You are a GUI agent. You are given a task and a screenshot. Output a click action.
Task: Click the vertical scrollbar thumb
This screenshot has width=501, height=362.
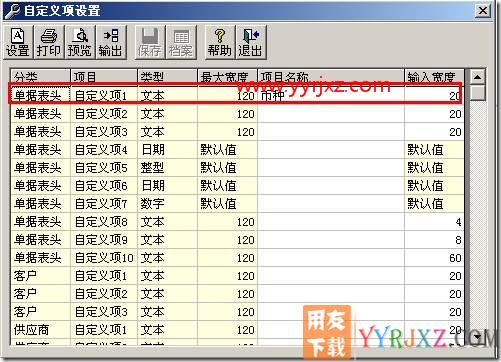click(x=477, y=93)
